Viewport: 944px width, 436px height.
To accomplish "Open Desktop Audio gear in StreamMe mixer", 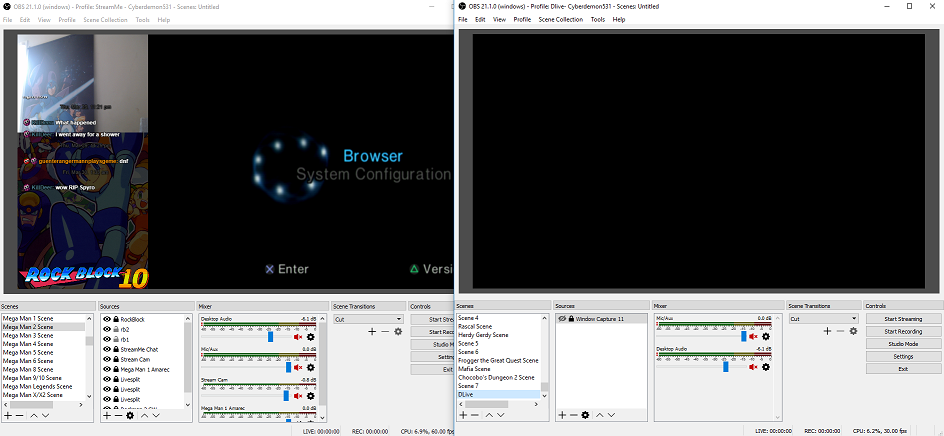I will coord(311,337).
